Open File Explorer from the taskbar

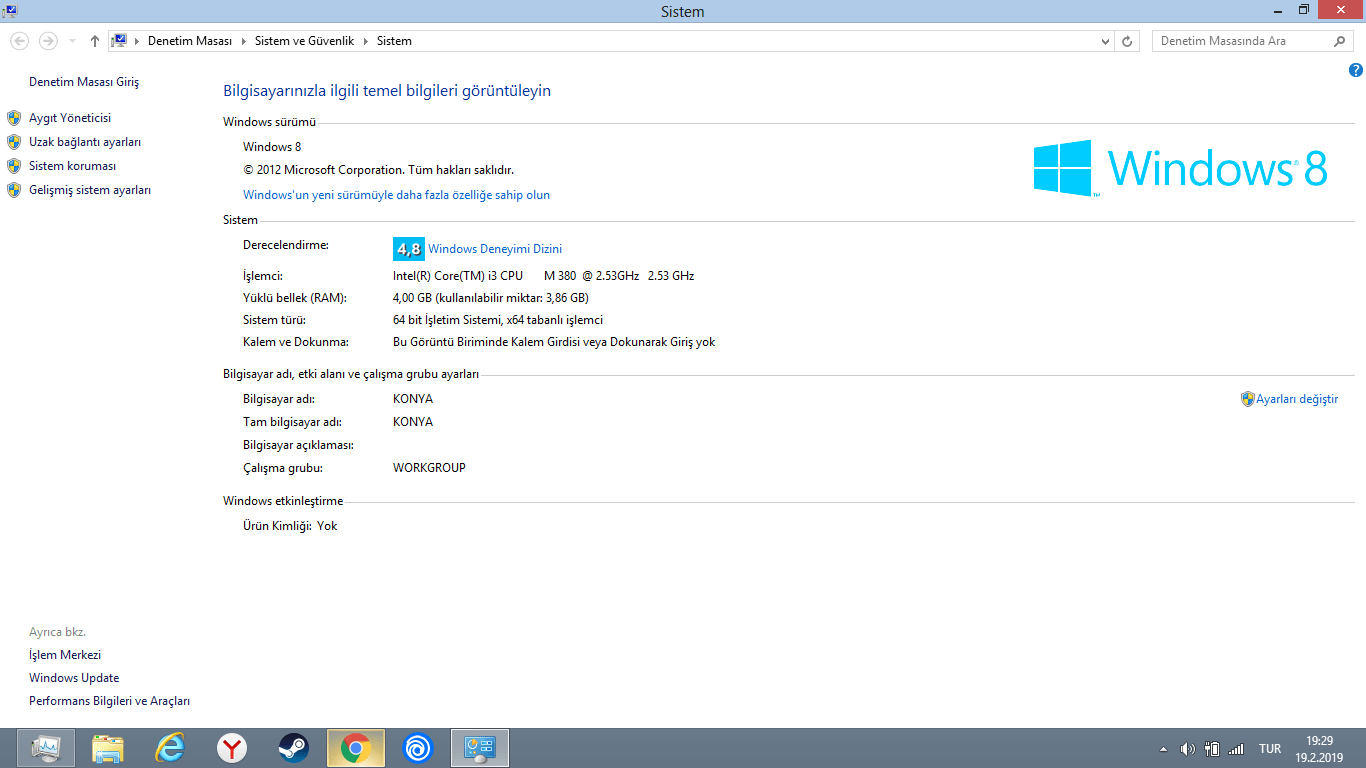(108, 748)
